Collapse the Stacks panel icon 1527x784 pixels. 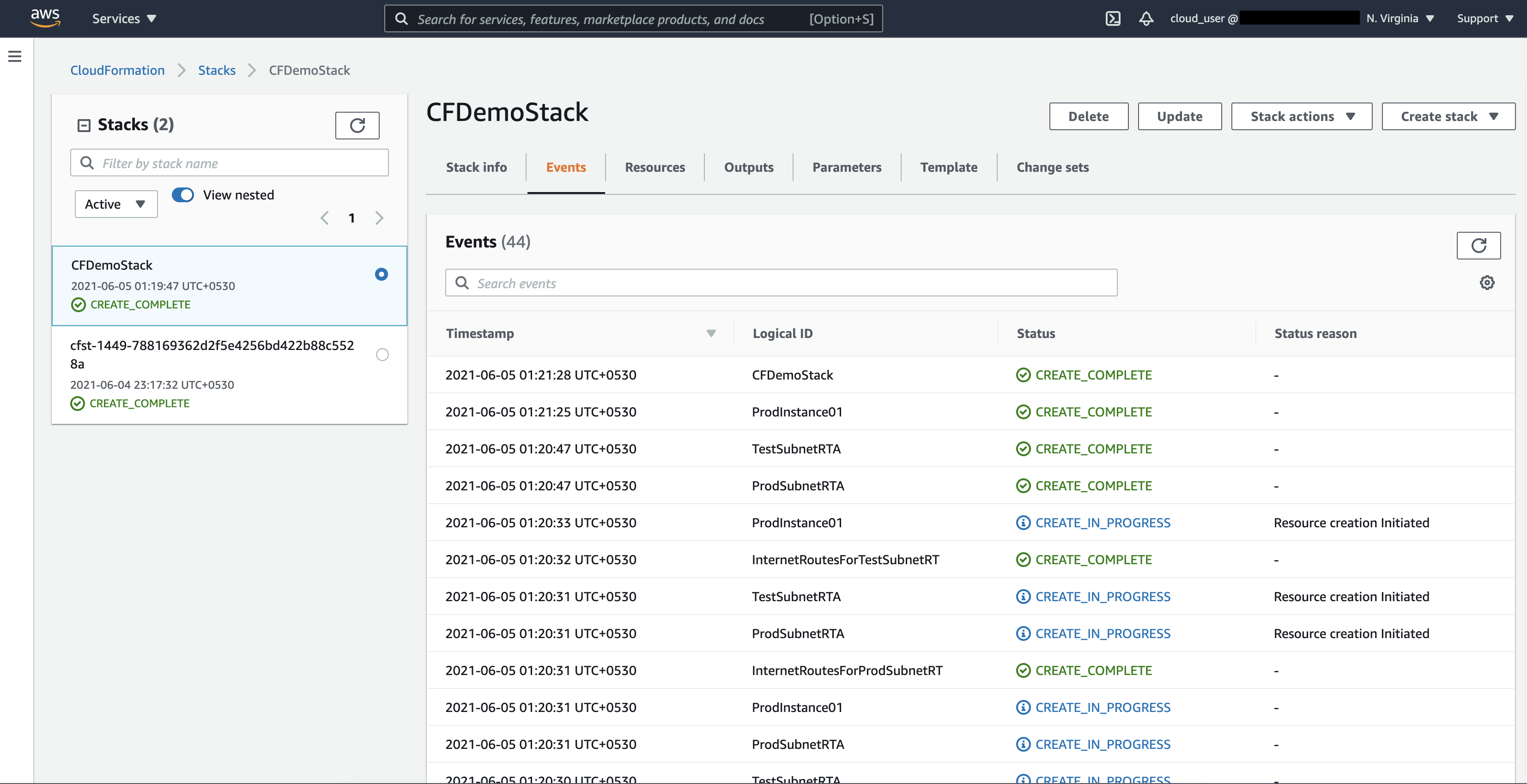click(x=84, y=125)
